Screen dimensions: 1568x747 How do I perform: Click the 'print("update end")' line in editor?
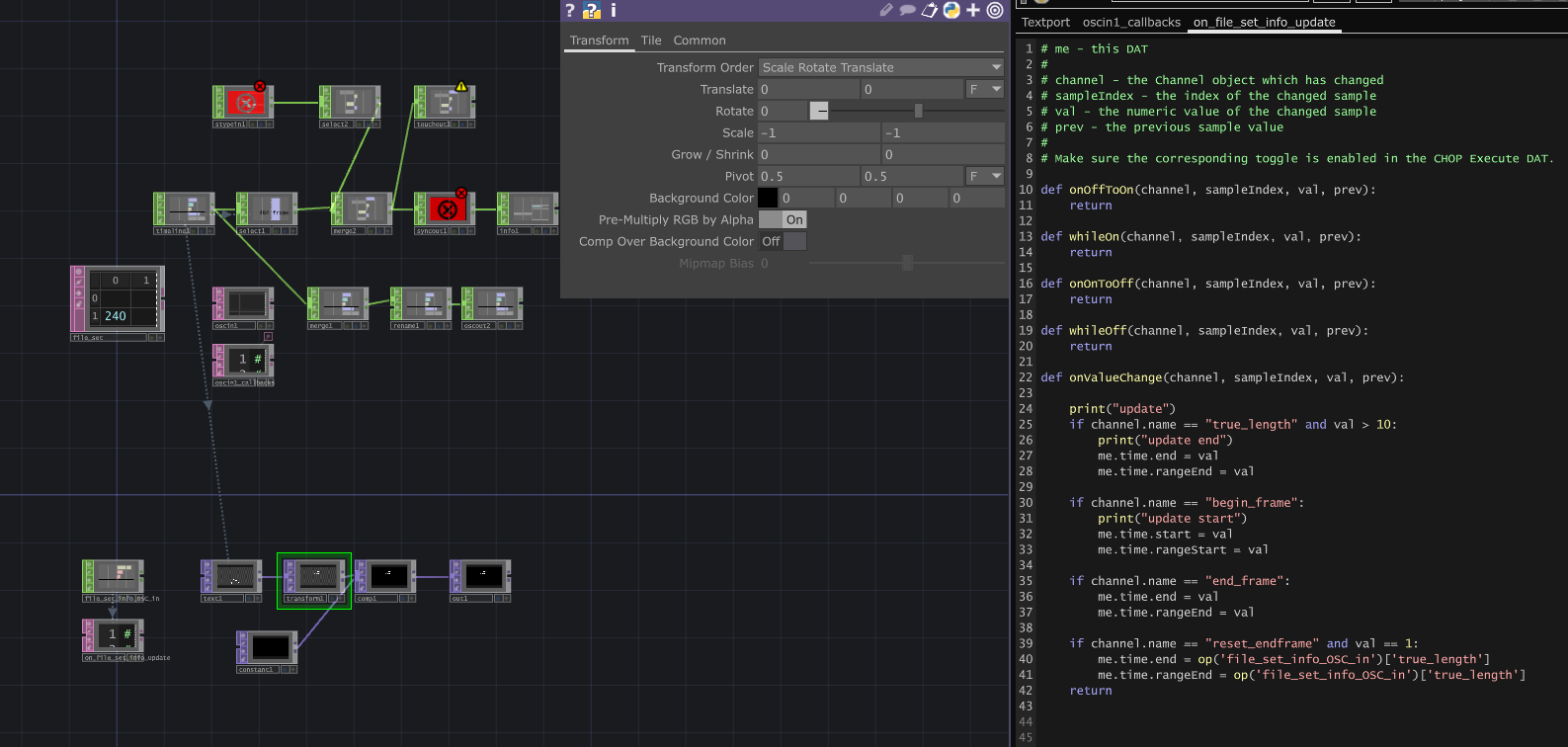coord(1165,440)
